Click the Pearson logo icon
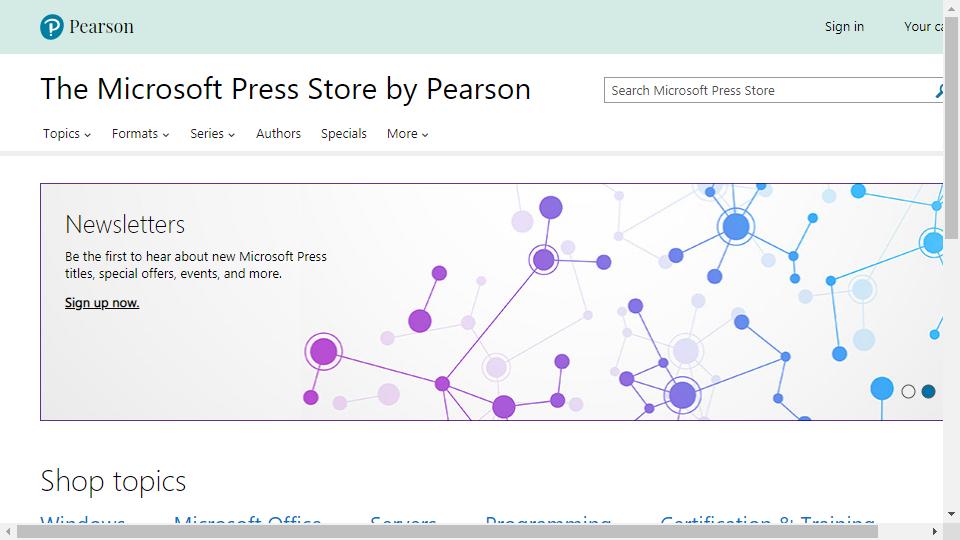Screen dimensions: 960x540 [52, 27]
